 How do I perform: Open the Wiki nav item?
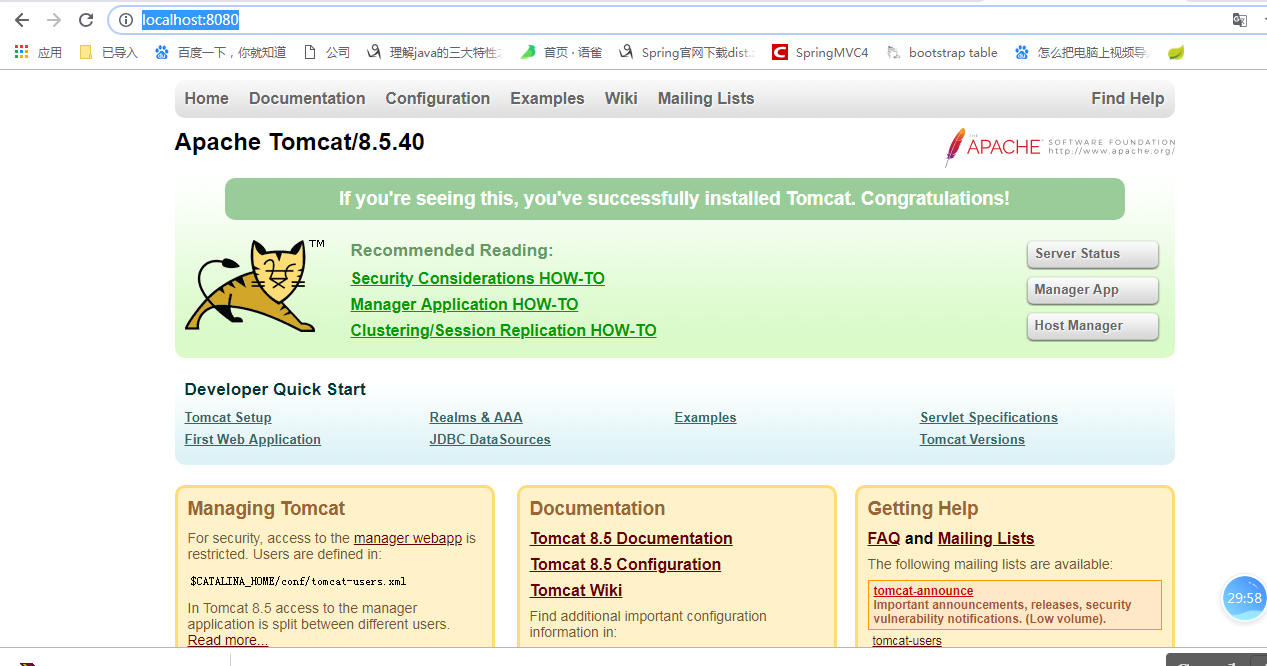click(621, 98)
